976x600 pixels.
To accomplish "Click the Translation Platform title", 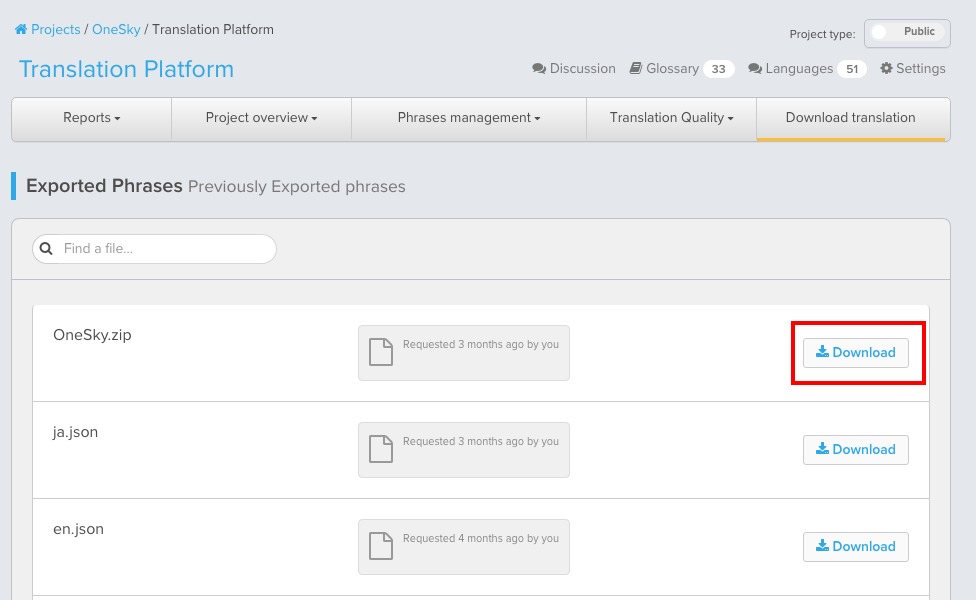I will [126, 69].
